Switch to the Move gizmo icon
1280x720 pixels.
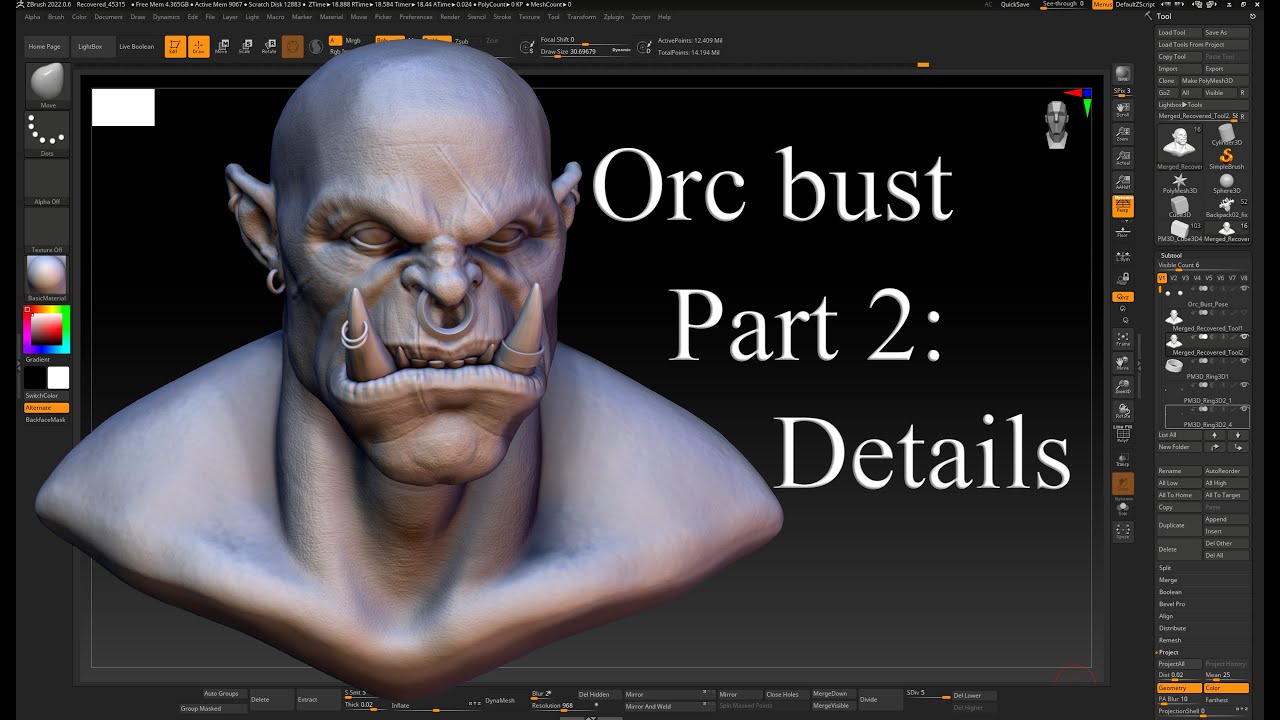(x=222, y=46)
